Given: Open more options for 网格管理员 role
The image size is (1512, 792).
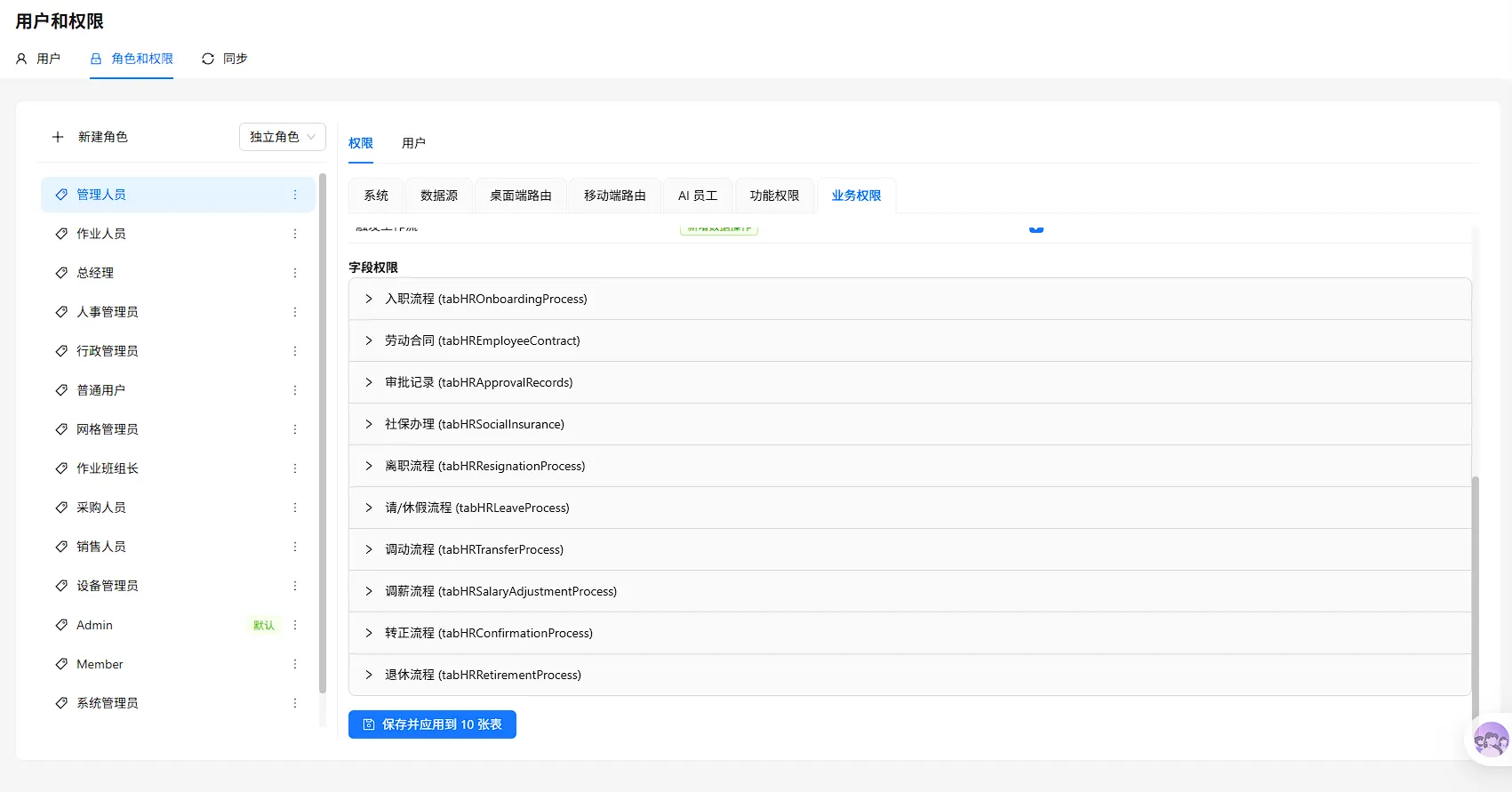Looking at the screenshot, I should coord(295,429).
